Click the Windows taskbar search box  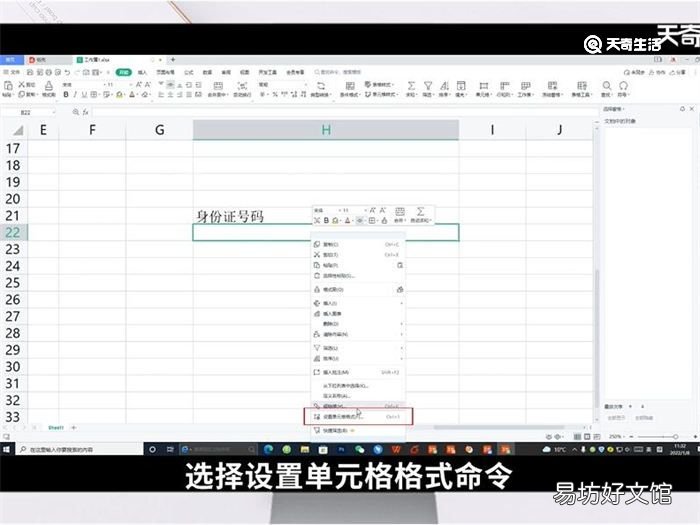(79, 449)
